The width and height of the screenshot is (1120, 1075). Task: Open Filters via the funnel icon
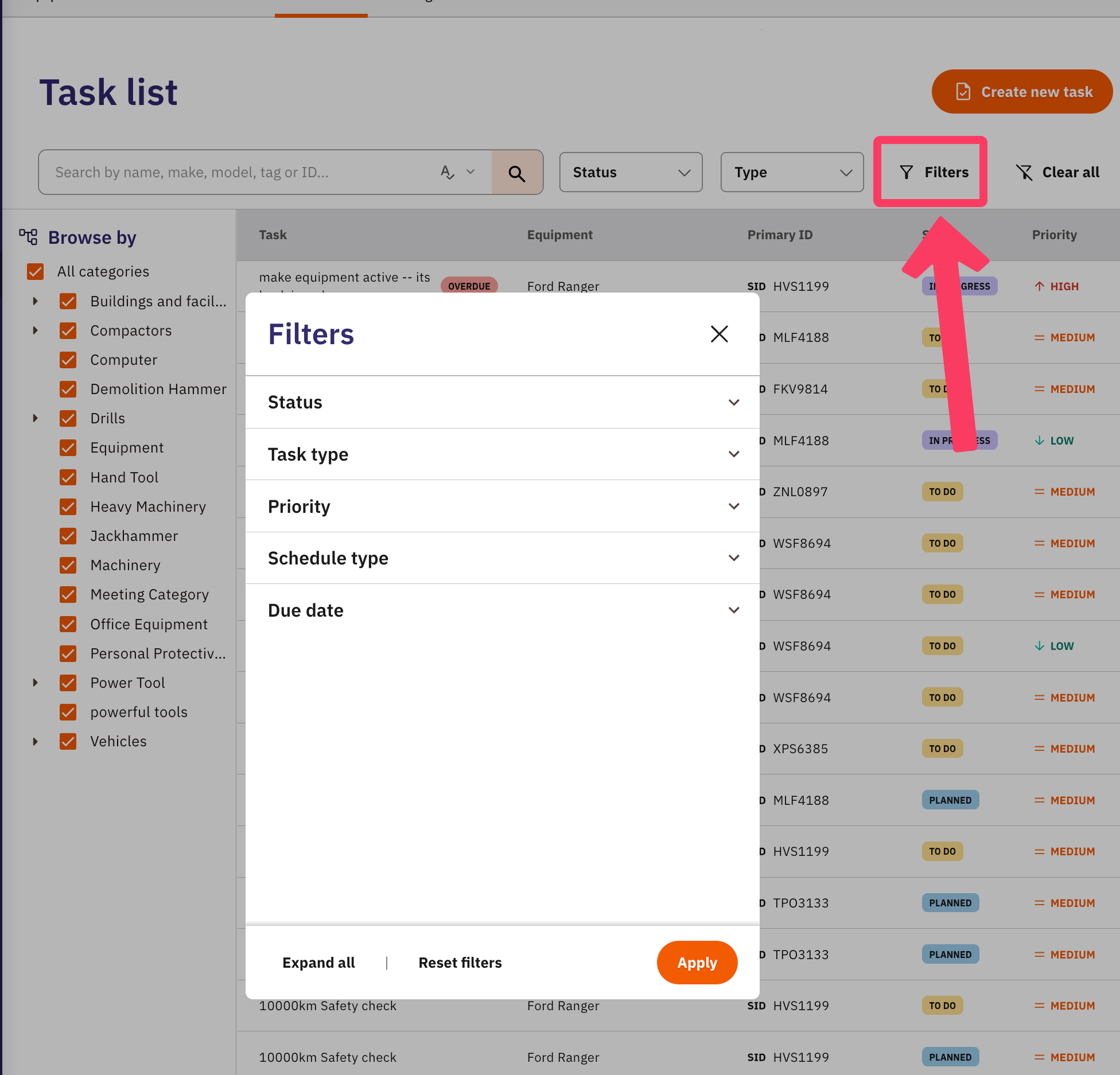(x=906, y=172)
